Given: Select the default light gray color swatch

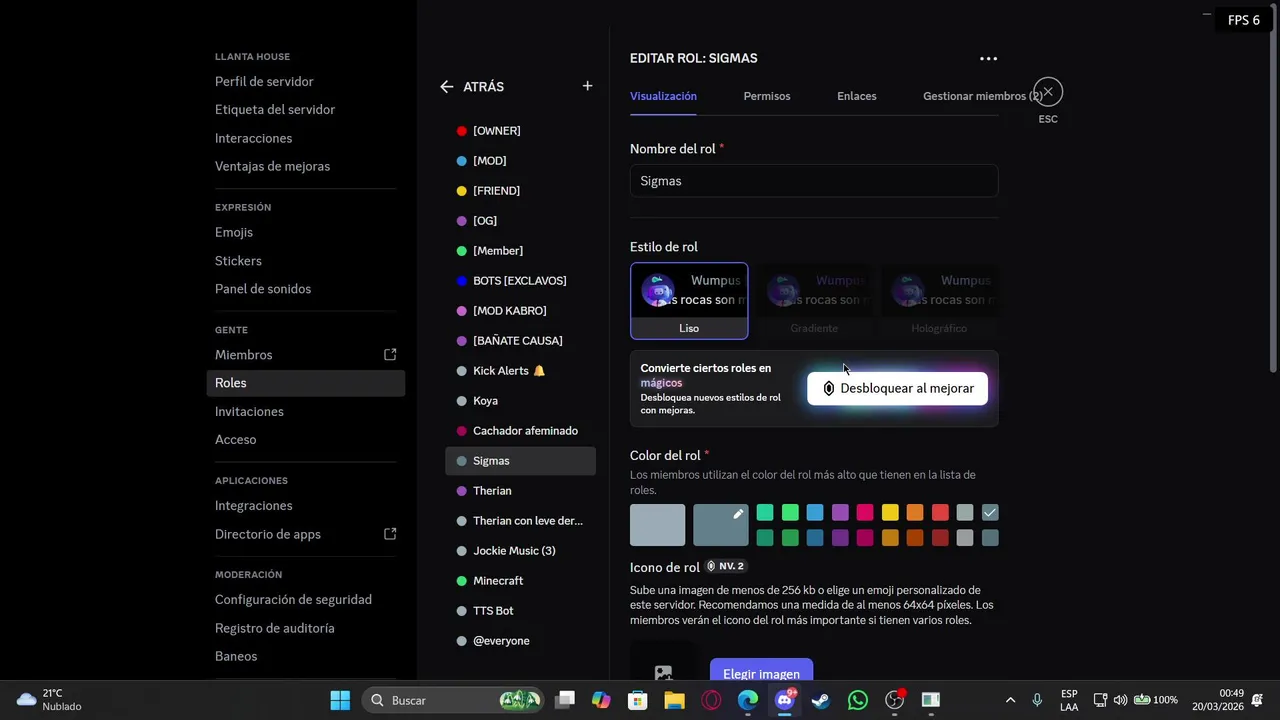Looking at the screenshot, I should click(657, 525).
